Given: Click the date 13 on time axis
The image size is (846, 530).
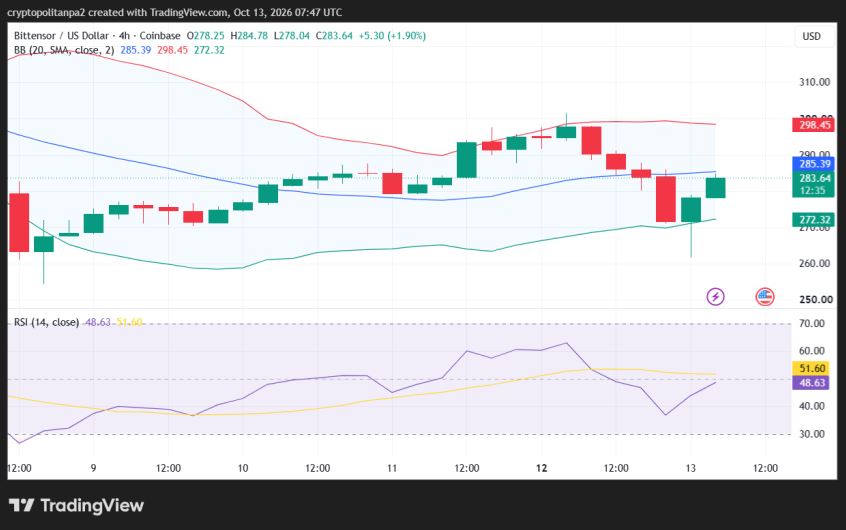Looking at the screenshot, I should pyautogui.click(x=691, y=468).
